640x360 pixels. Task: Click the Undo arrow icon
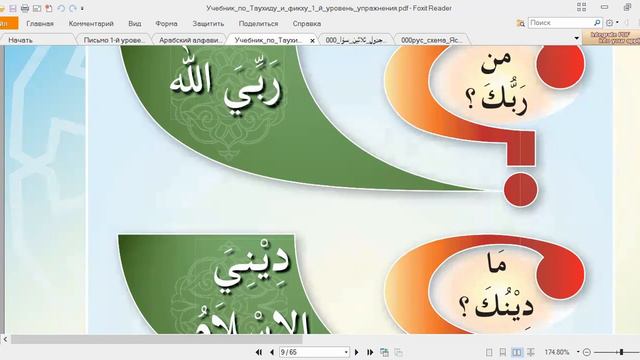(61, 8)
